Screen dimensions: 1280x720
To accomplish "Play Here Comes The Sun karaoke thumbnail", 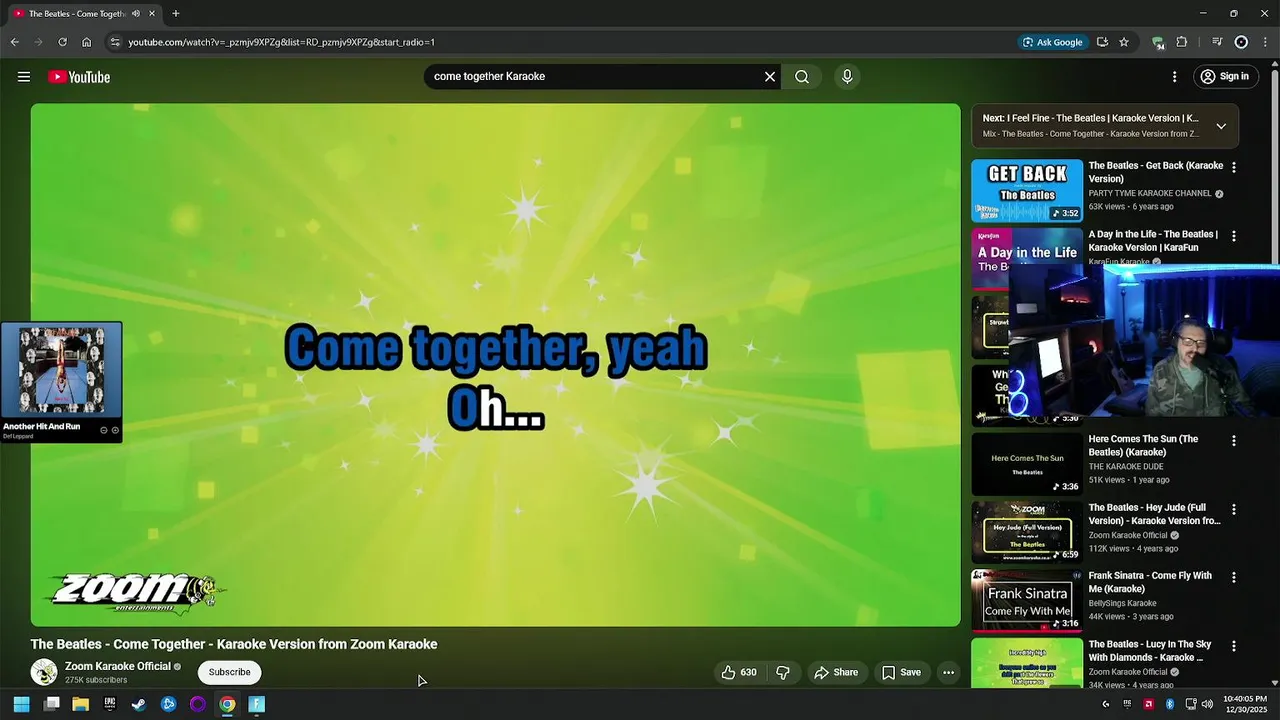I will click(x=1027, y=464).
